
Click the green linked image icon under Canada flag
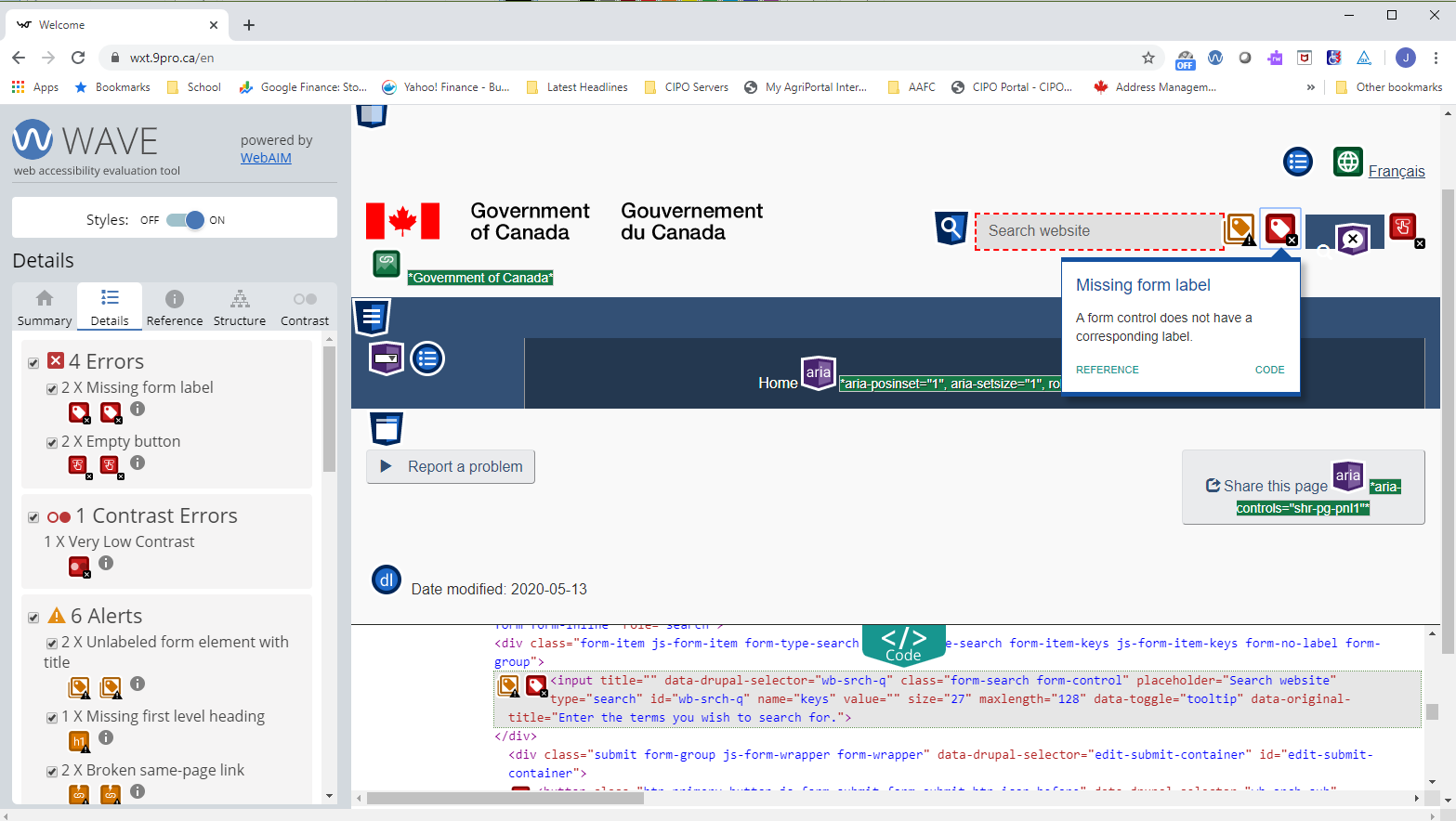[387, 264]
